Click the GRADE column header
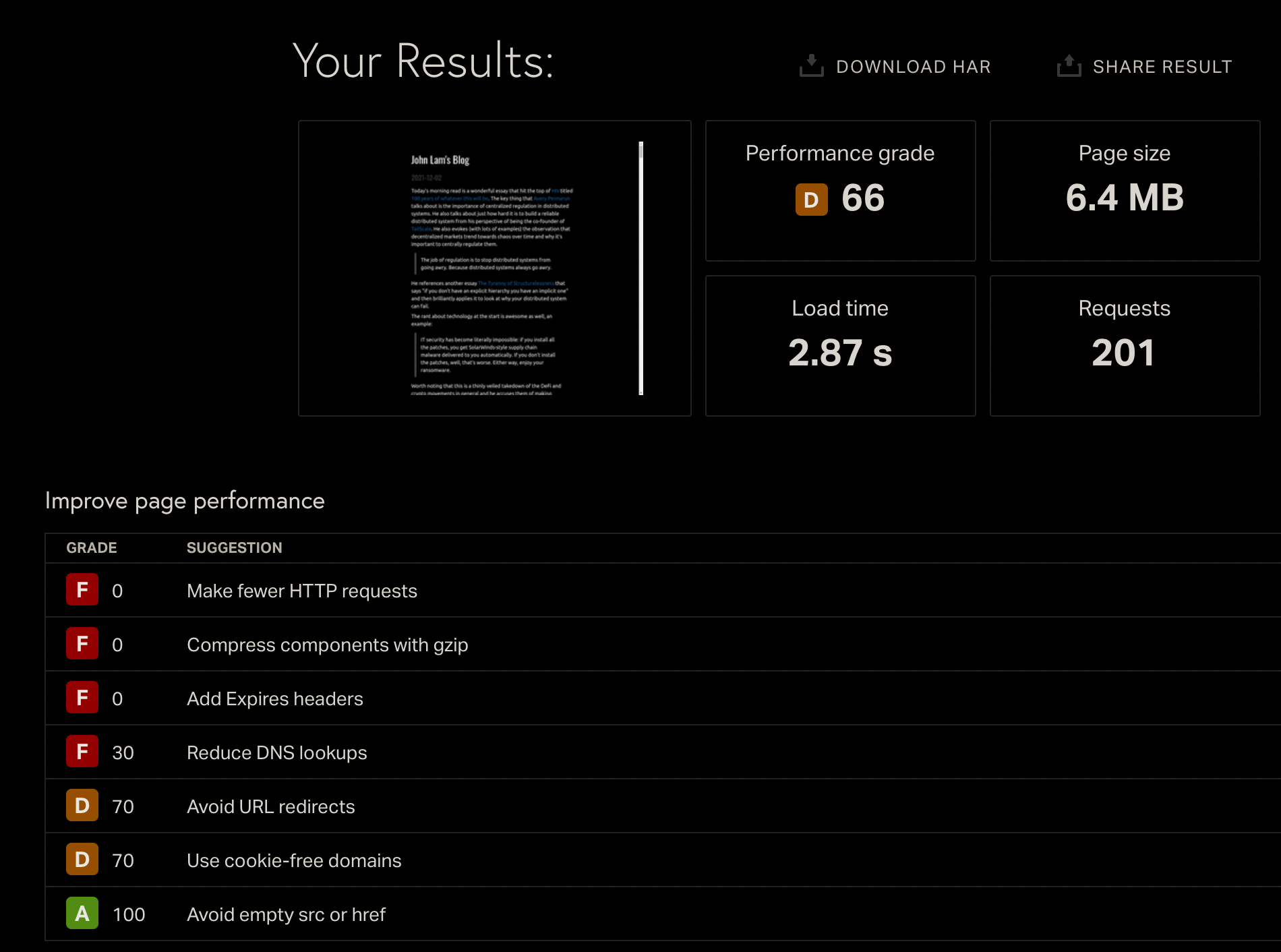The width and height of the screenshot is (1281, 952). [x=91, y=547]
